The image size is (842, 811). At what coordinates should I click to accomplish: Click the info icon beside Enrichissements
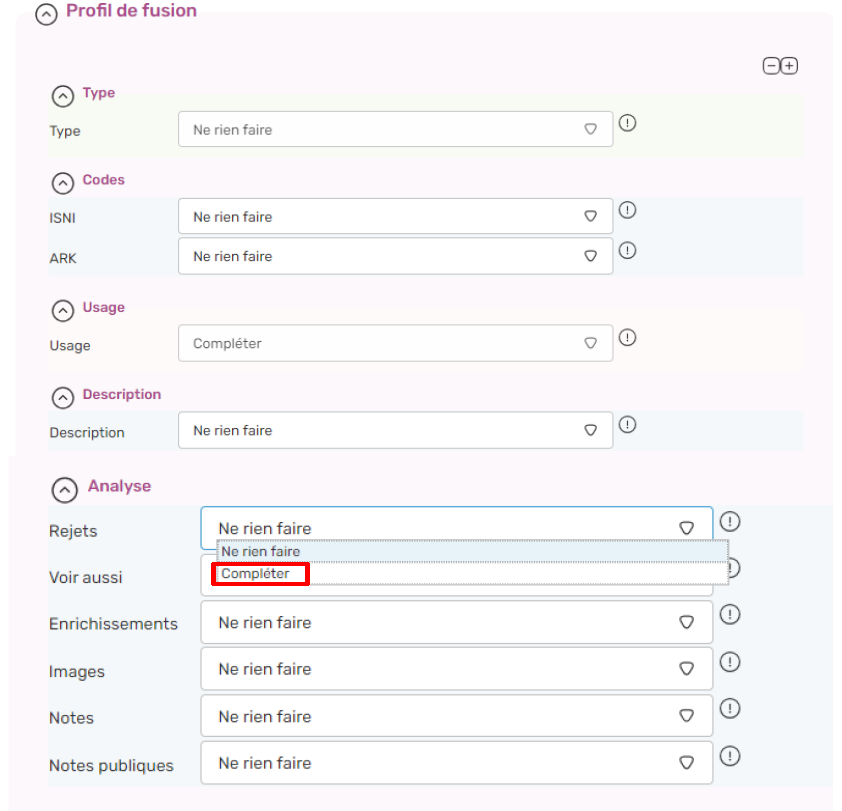[x=730, y=614]
